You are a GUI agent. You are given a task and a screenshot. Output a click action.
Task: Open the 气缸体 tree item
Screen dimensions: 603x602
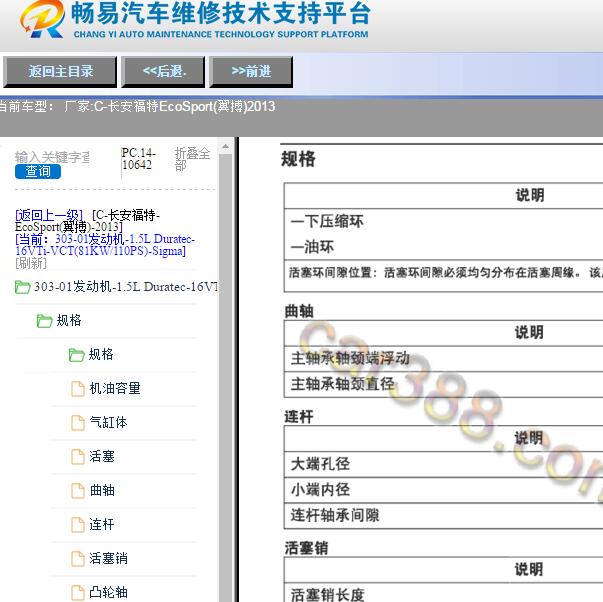coord(108,422)
